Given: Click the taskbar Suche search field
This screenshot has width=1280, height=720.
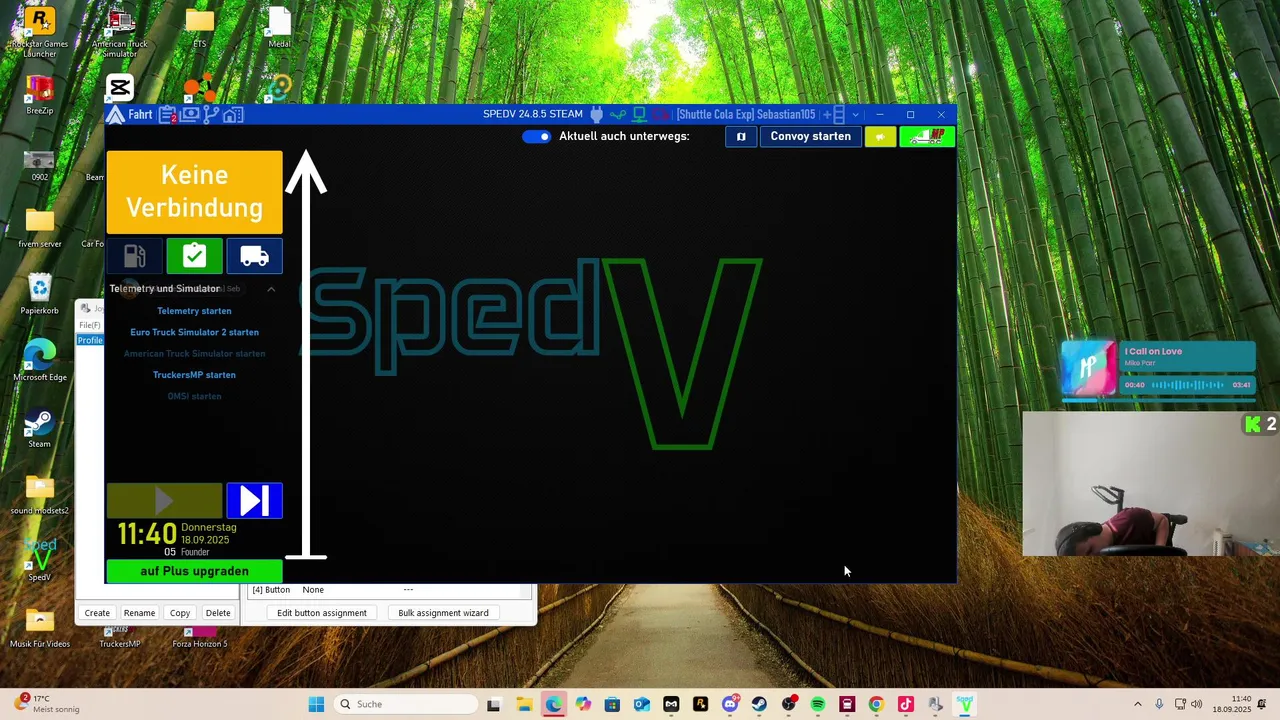Looking at the screenshot, I should click(x=405, y=704).
